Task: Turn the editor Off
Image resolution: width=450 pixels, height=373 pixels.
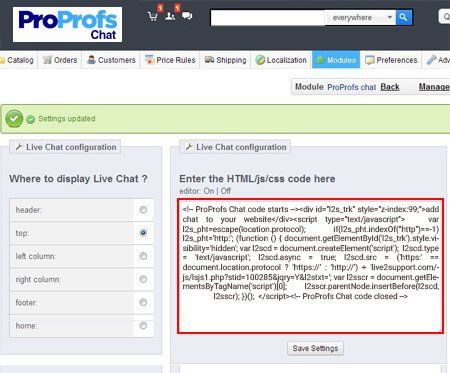Action: pyautogui.click(x=226, y=191)
